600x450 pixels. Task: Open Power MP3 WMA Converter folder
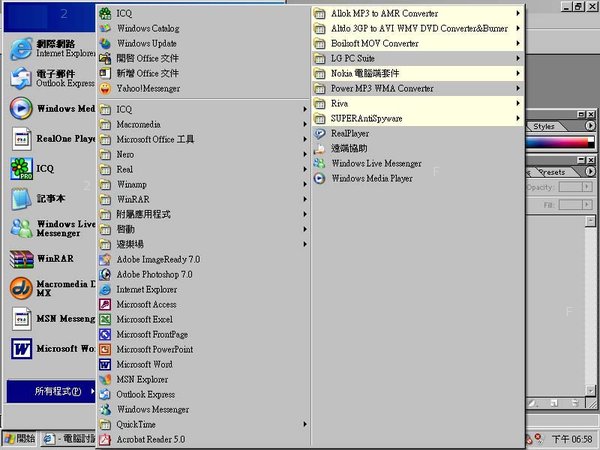[x=417, y=88]
